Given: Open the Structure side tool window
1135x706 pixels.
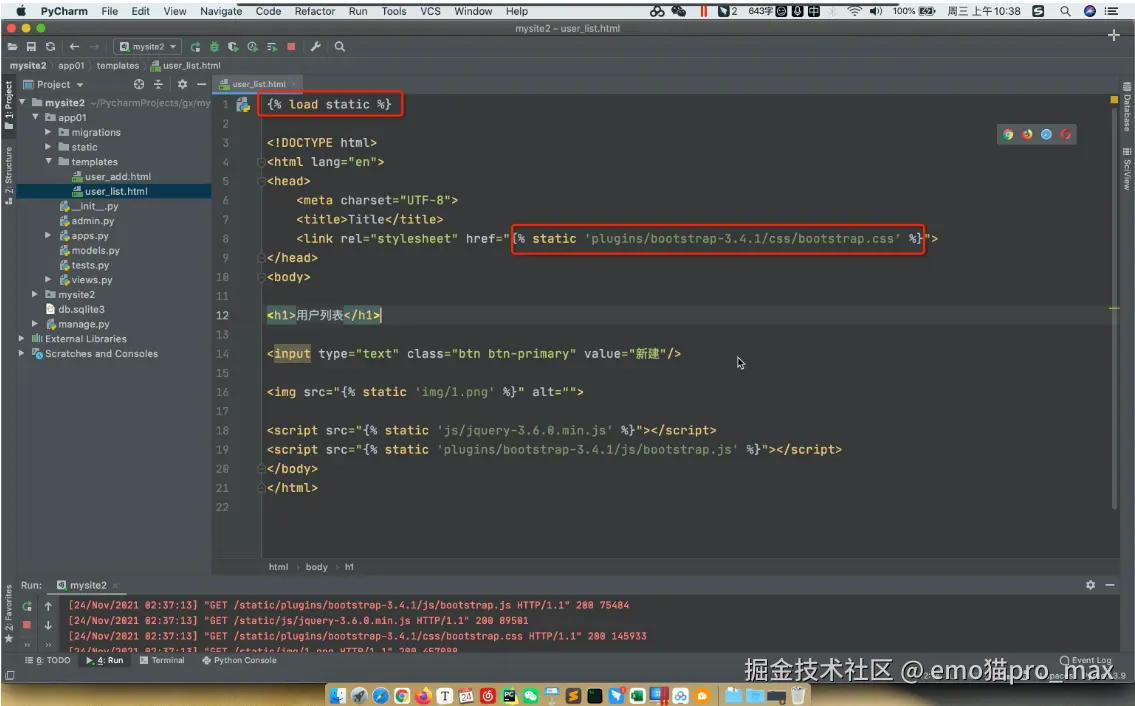Looking at the screenshot, I should point(9,175).
